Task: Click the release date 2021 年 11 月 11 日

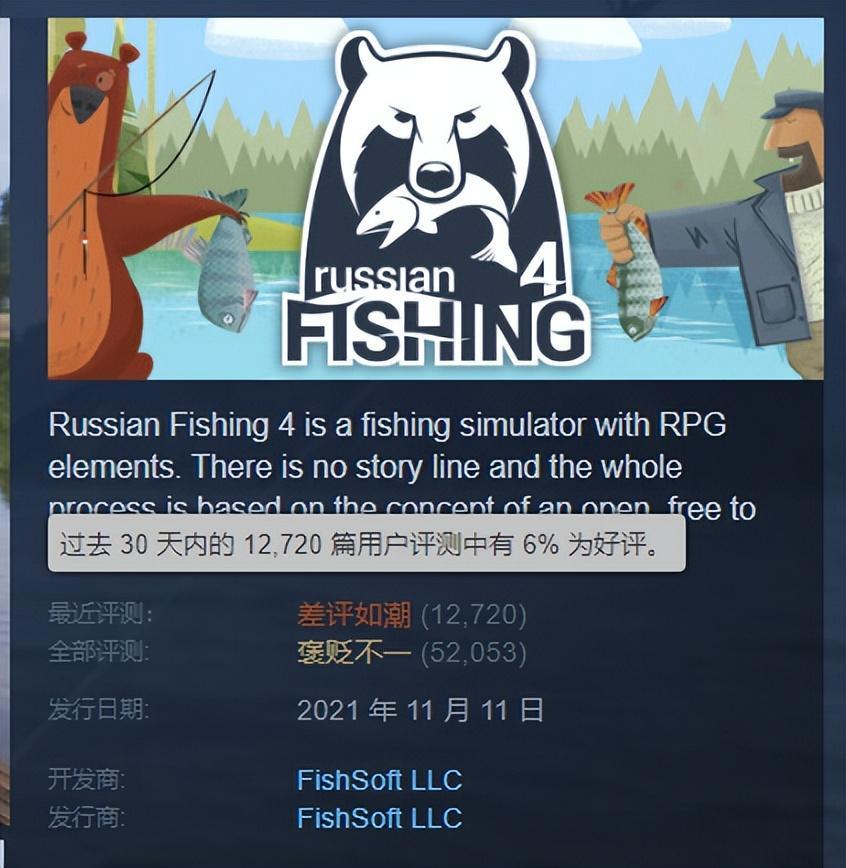Action: point(420,710)
